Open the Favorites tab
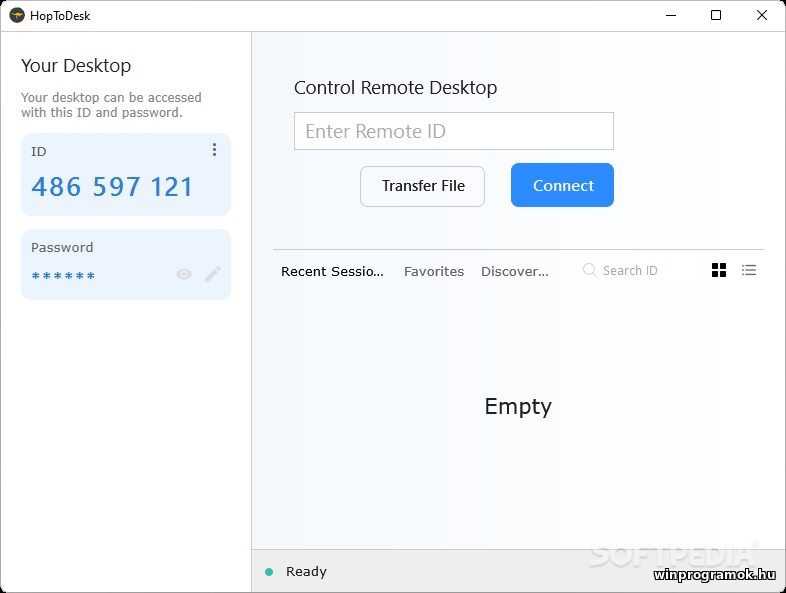 coord(434,271)
